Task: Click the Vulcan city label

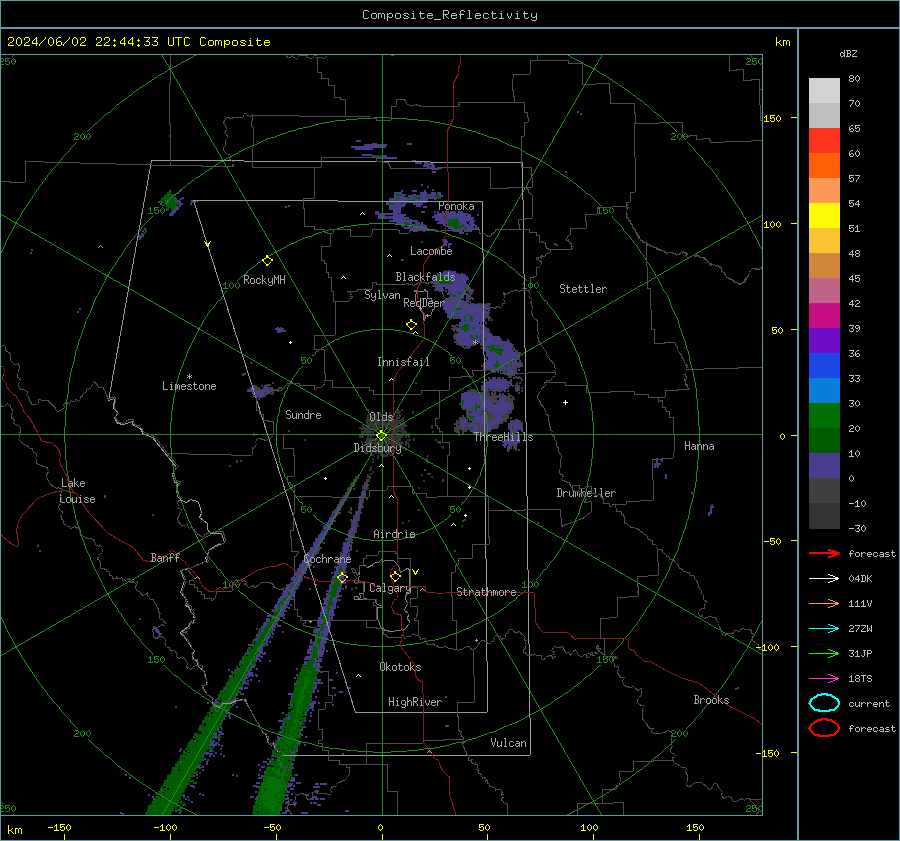Action: tap(508, 743)
